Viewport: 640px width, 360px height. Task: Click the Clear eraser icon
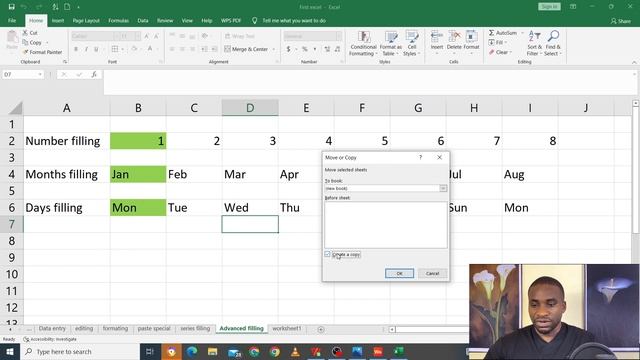click(x=491, y=52)
